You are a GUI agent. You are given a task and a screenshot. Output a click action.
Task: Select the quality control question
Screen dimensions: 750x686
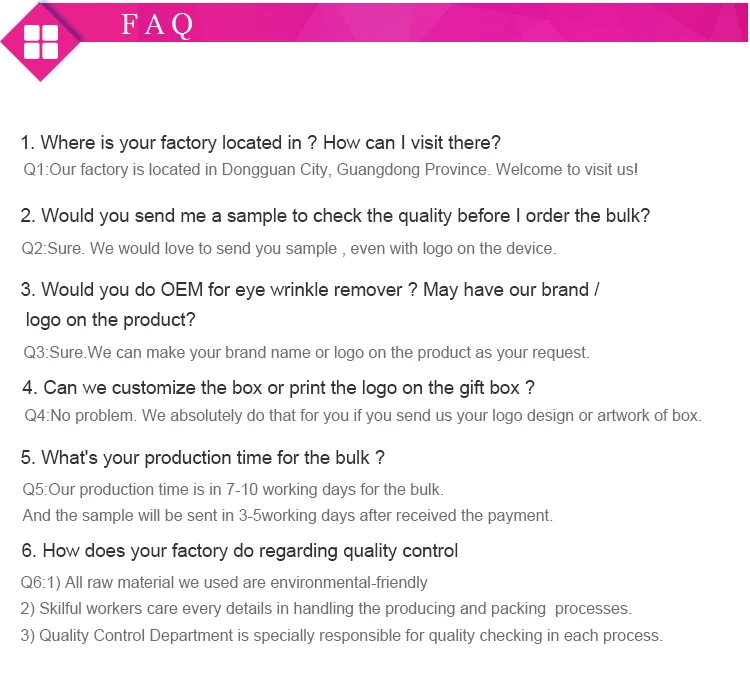point(239,551)
